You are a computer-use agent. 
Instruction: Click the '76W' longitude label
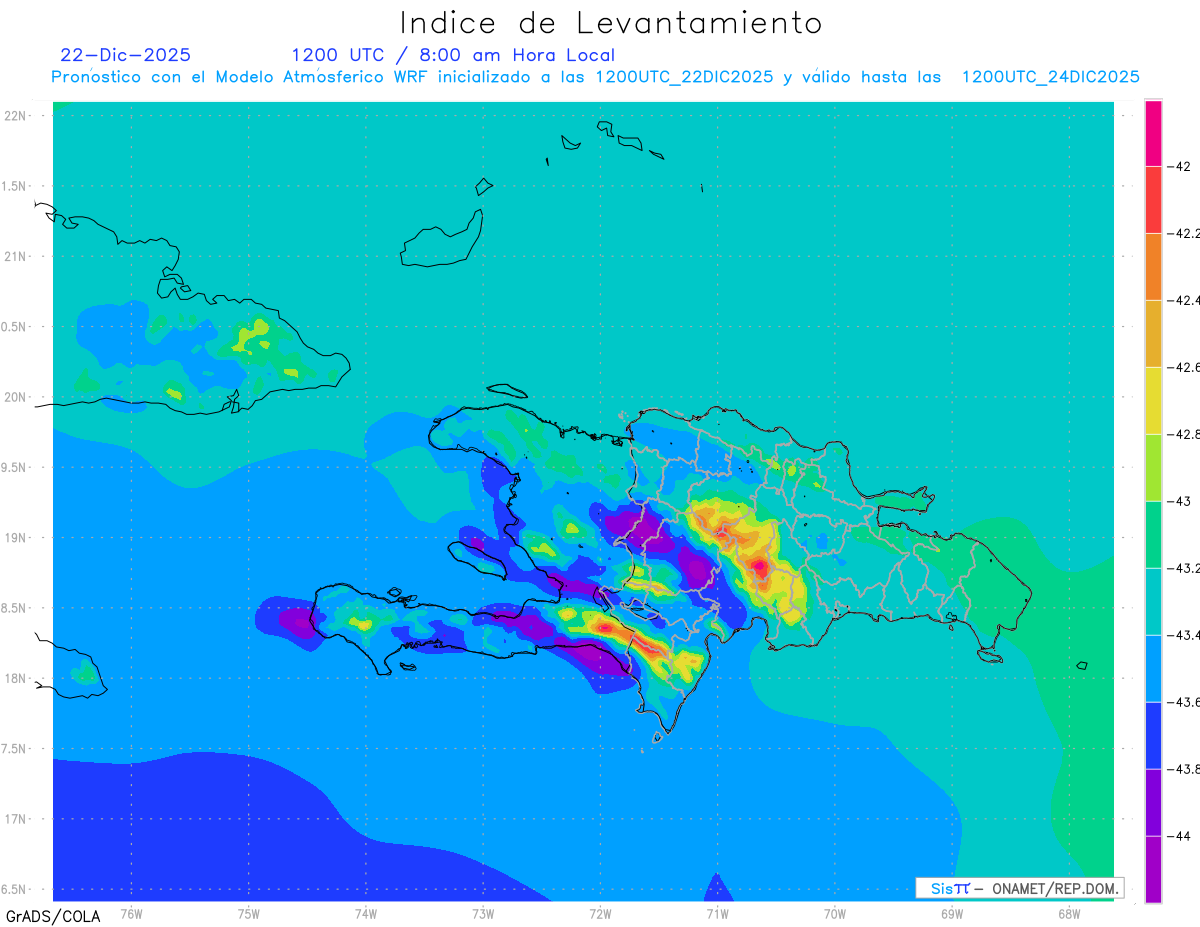click(x=131, y=913)
